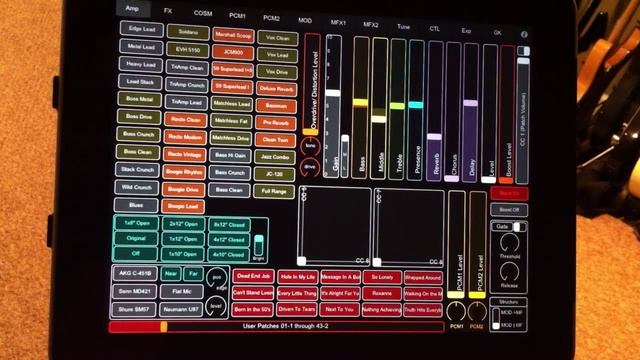Switch to the COSM tab

[203, 13]
